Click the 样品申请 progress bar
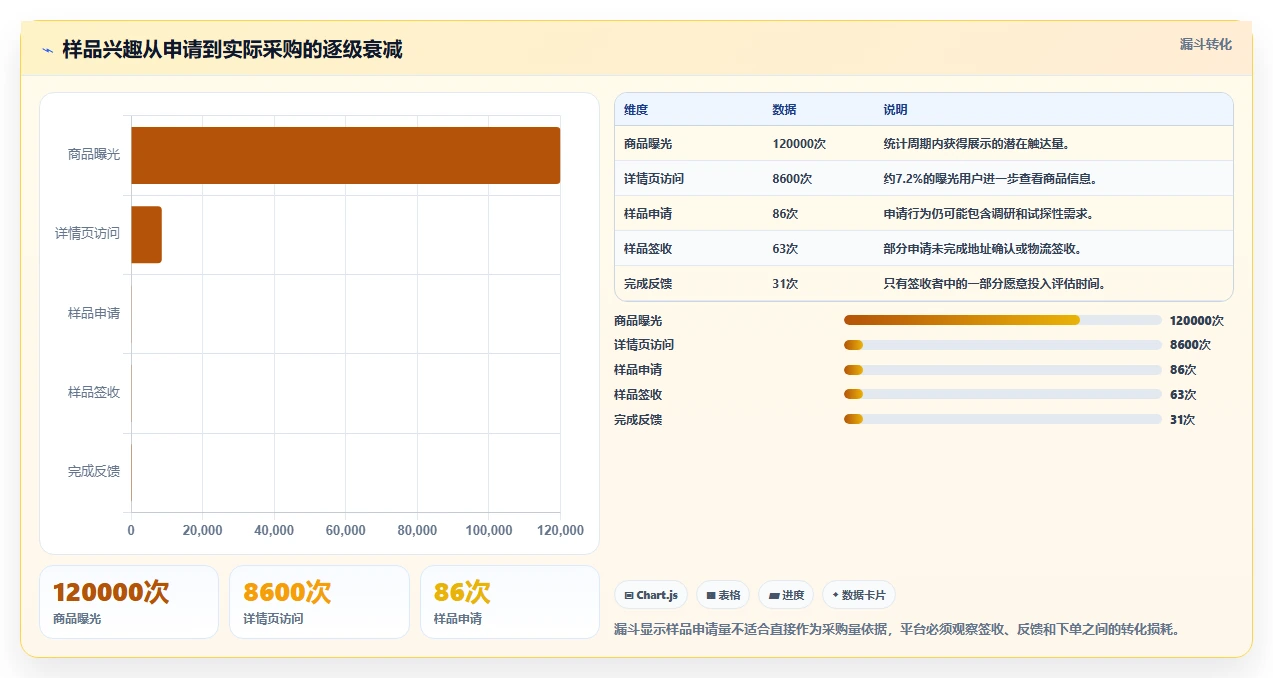The width and height of the screenshot is (1273, 678). click(x=1003, y=370)
